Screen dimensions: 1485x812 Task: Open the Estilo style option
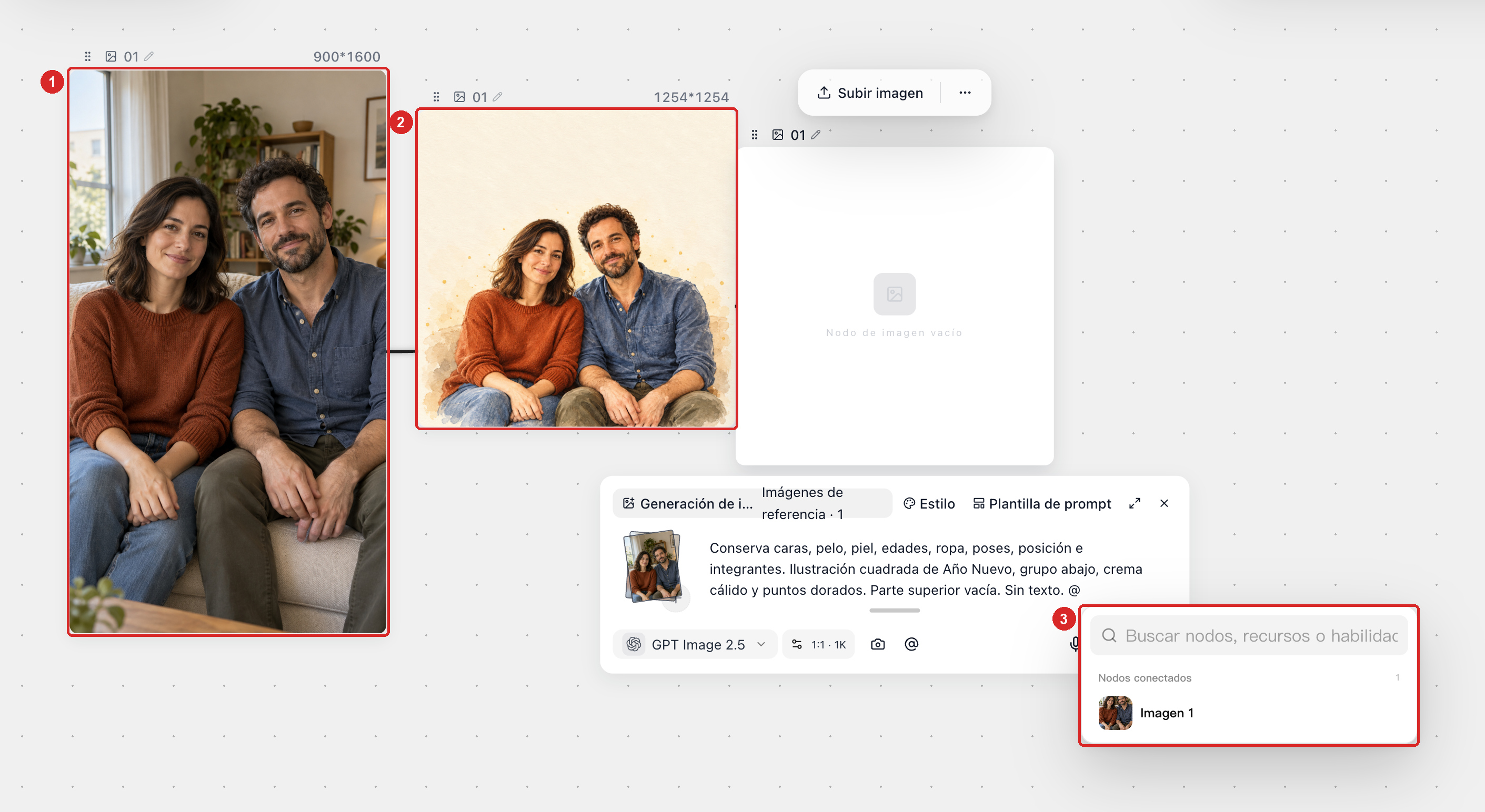click(x=929, y=504)
